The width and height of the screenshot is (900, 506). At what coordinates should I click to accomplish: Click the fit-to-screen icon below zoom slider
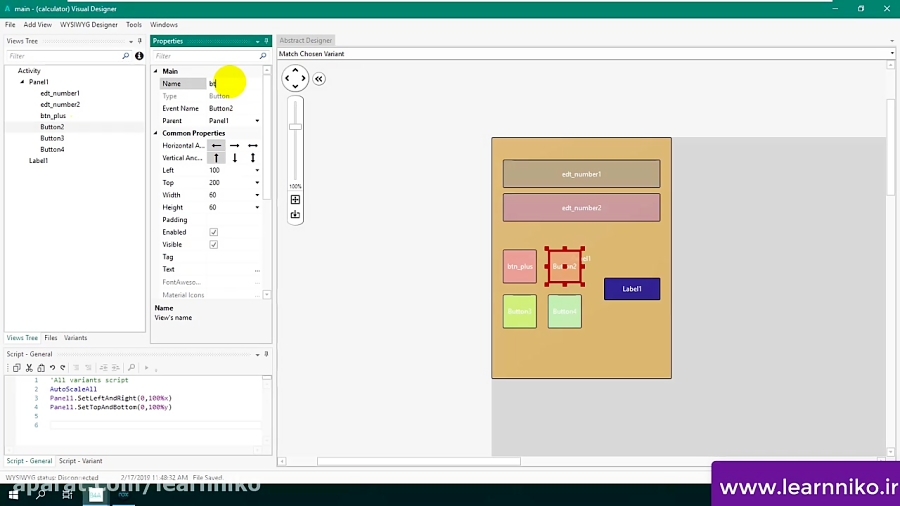click(x=295, y=200)
